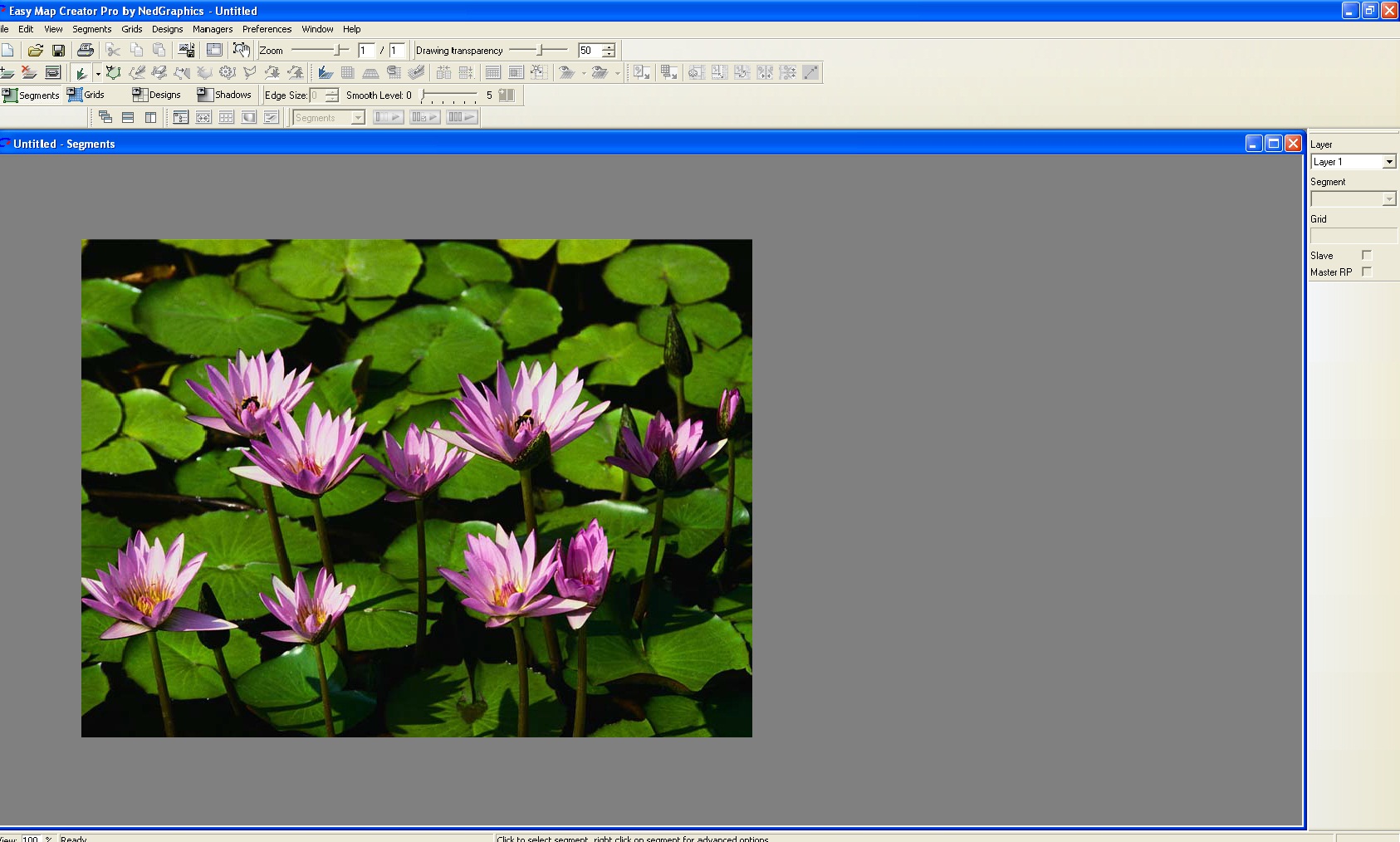Open the Edit menu
The width and height of the screenshot is (1400, 842).
click(26, 29)
